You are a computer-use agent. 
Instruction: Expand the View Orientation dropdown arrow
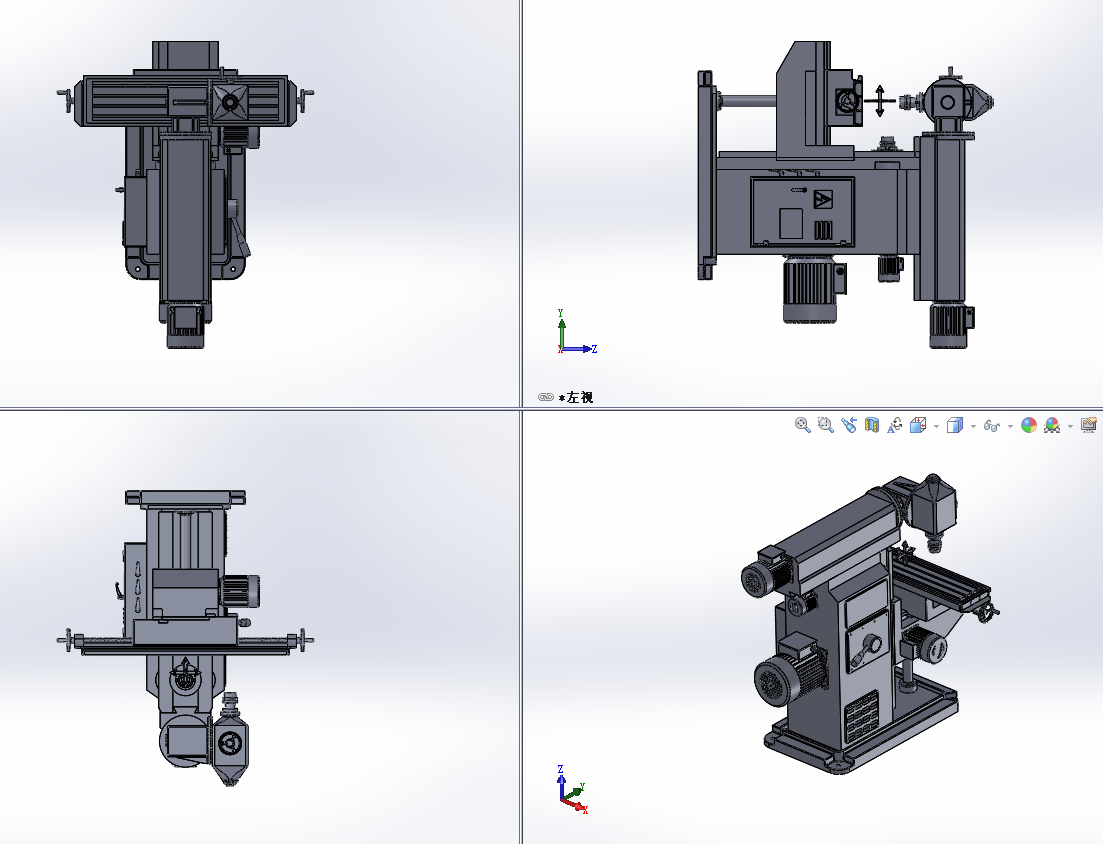click(936, 426)
